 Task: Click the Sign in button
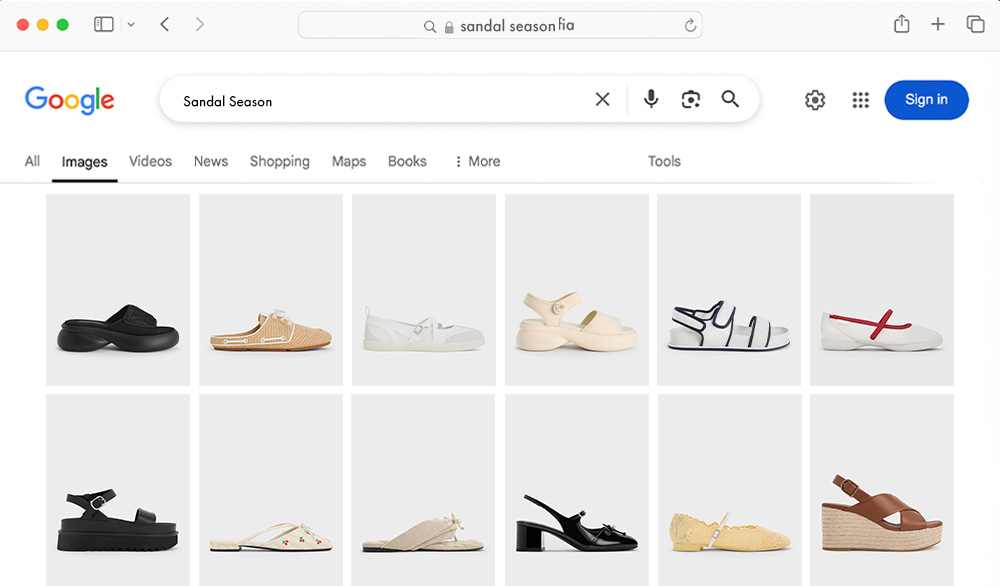pyautogui.click(x=926, y=100)
